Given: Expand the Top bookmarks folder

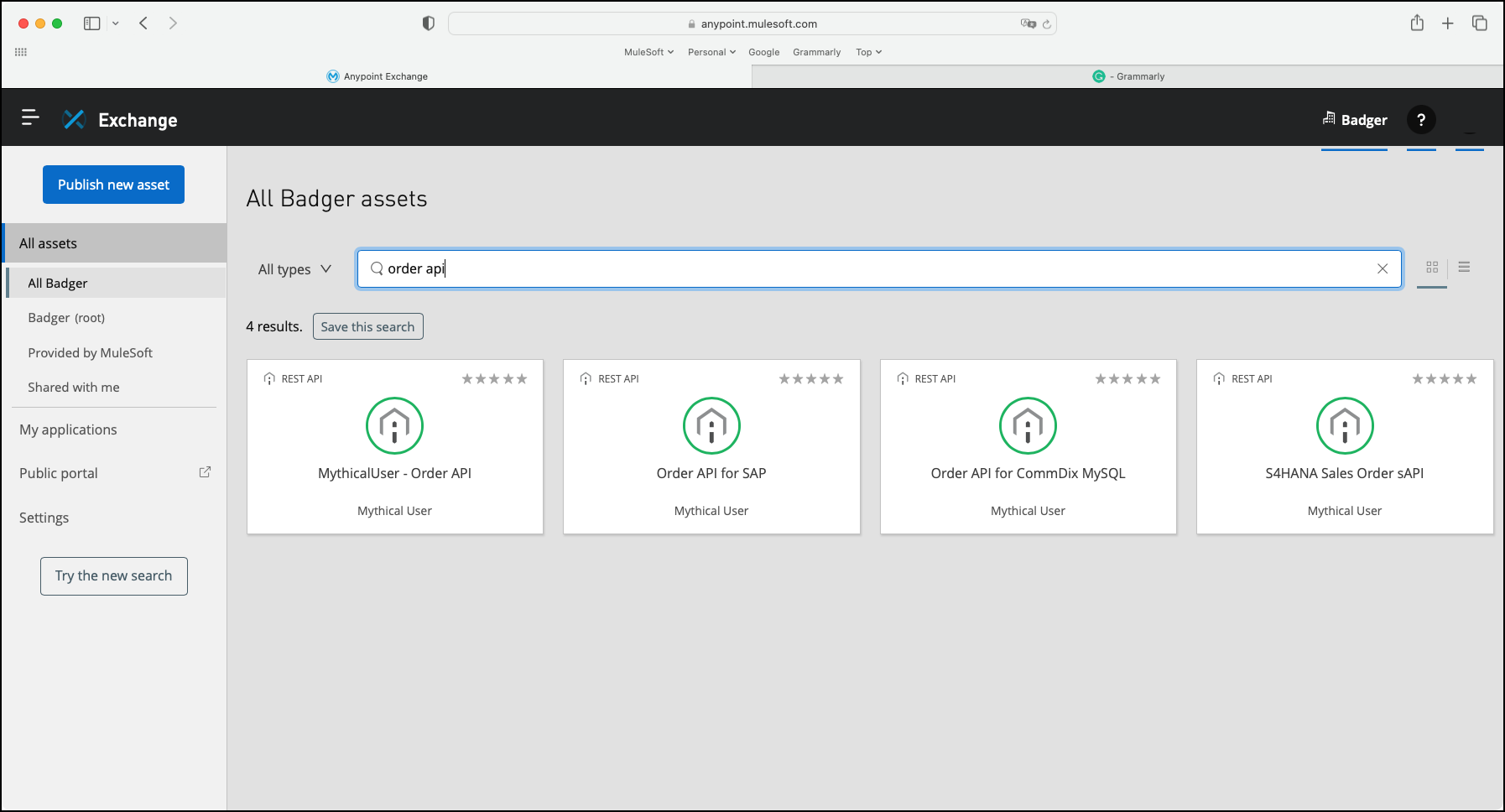Looking at the screenshot, I should point(868,52).
